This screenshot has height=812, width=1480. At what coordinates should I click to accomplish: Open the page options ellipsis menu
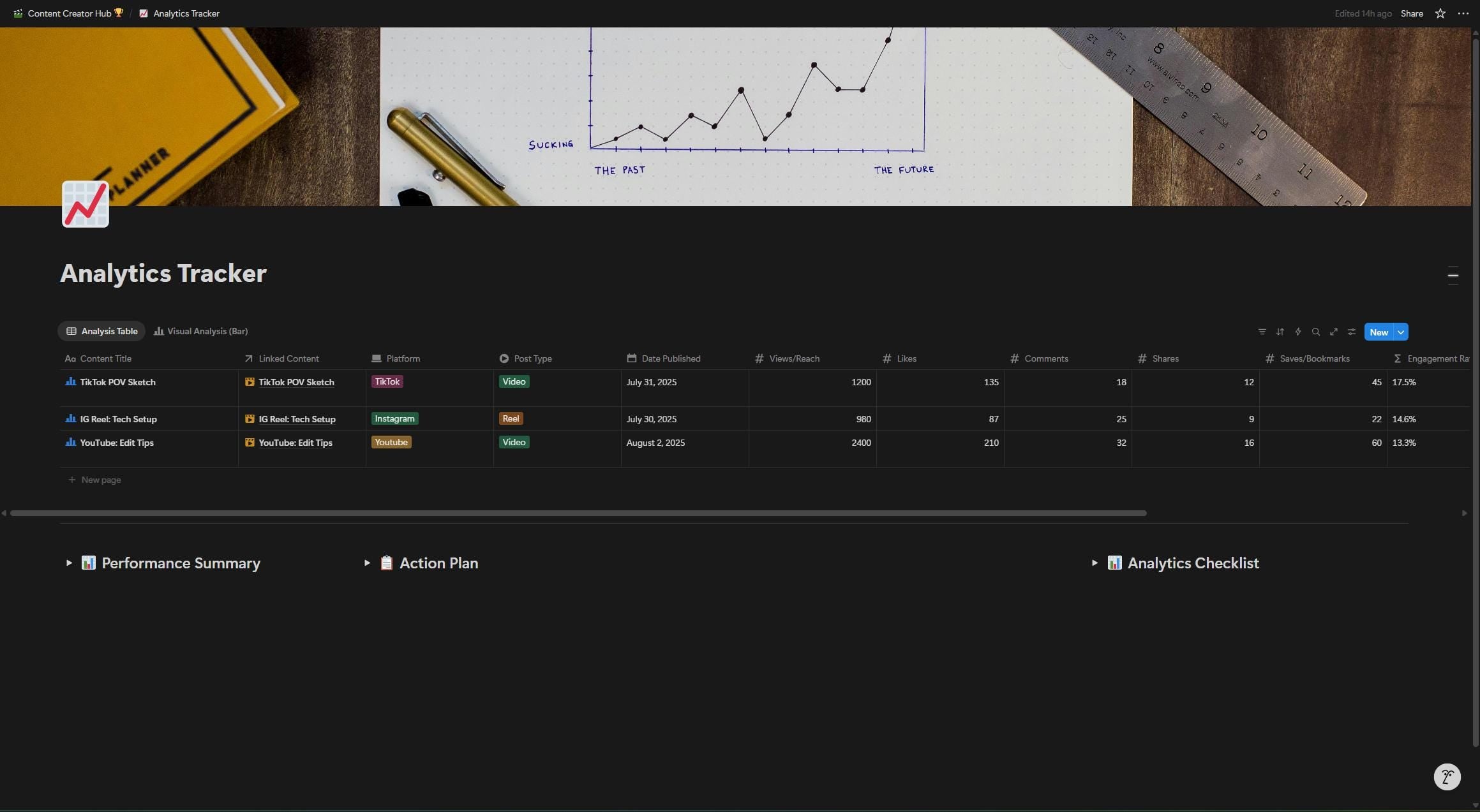1464,13
